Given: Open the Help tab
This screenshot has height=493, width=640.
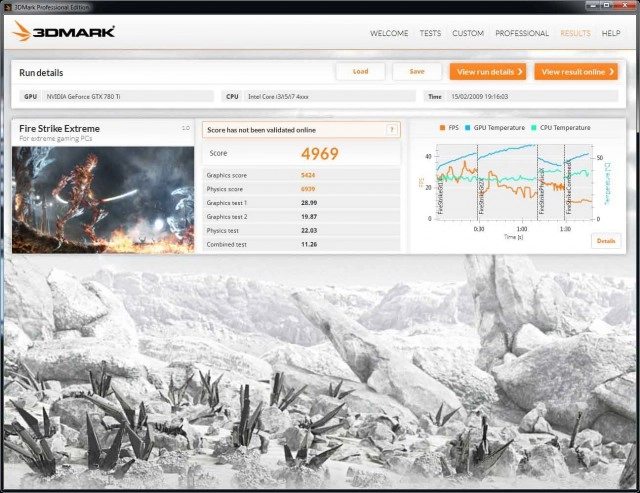Looking at the screenshot, I should pyautogui.click(x=611, y=33).
